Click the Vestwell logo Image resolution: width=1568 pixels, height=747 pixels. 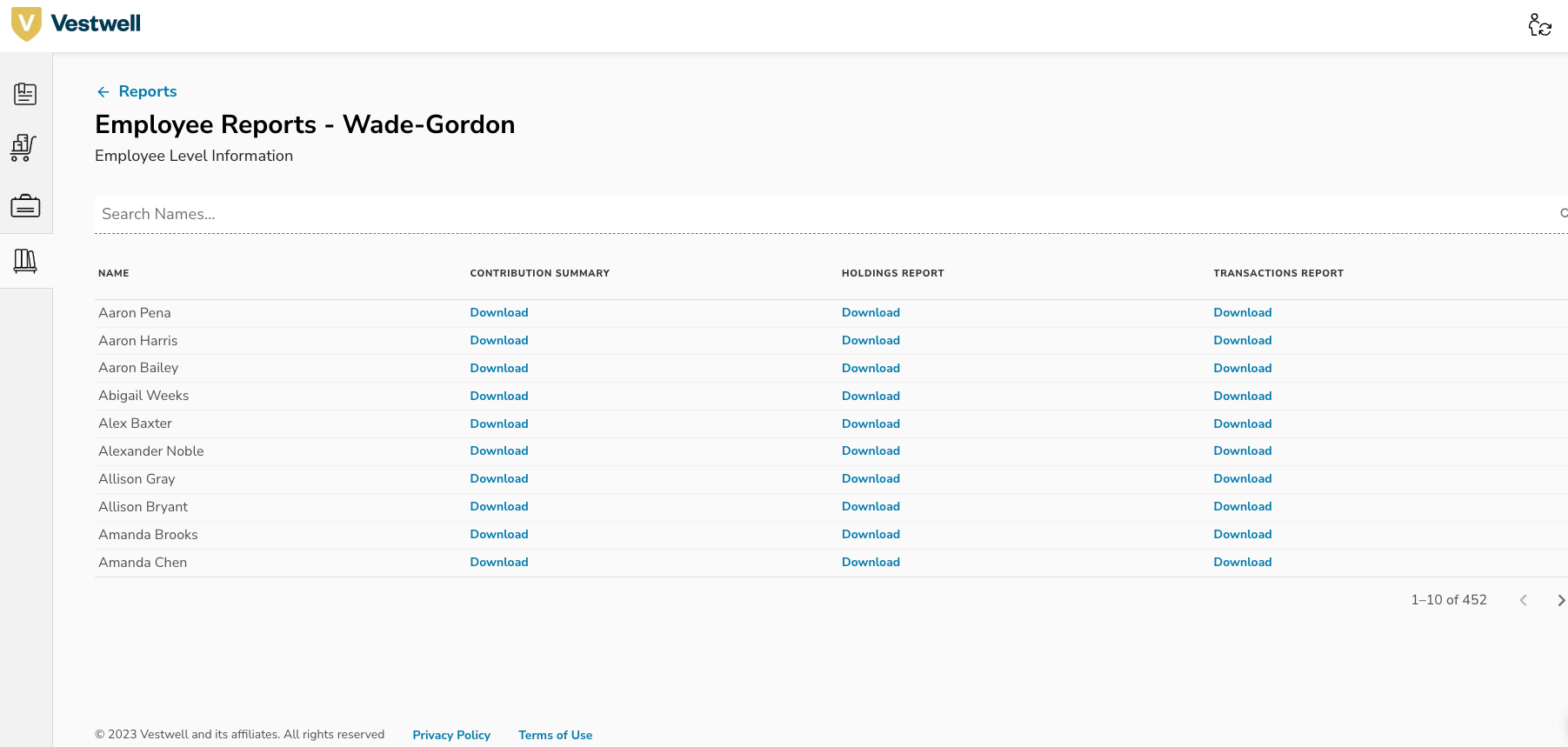coord(76,23)
